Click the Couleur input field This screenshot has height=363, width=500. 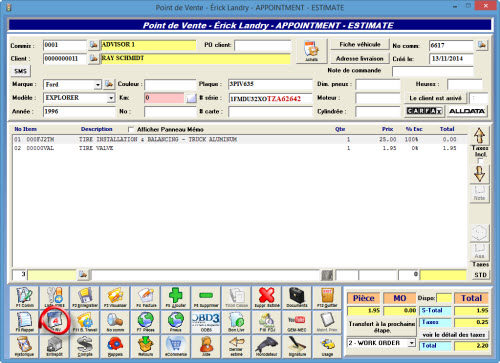[x=170, y=84]
